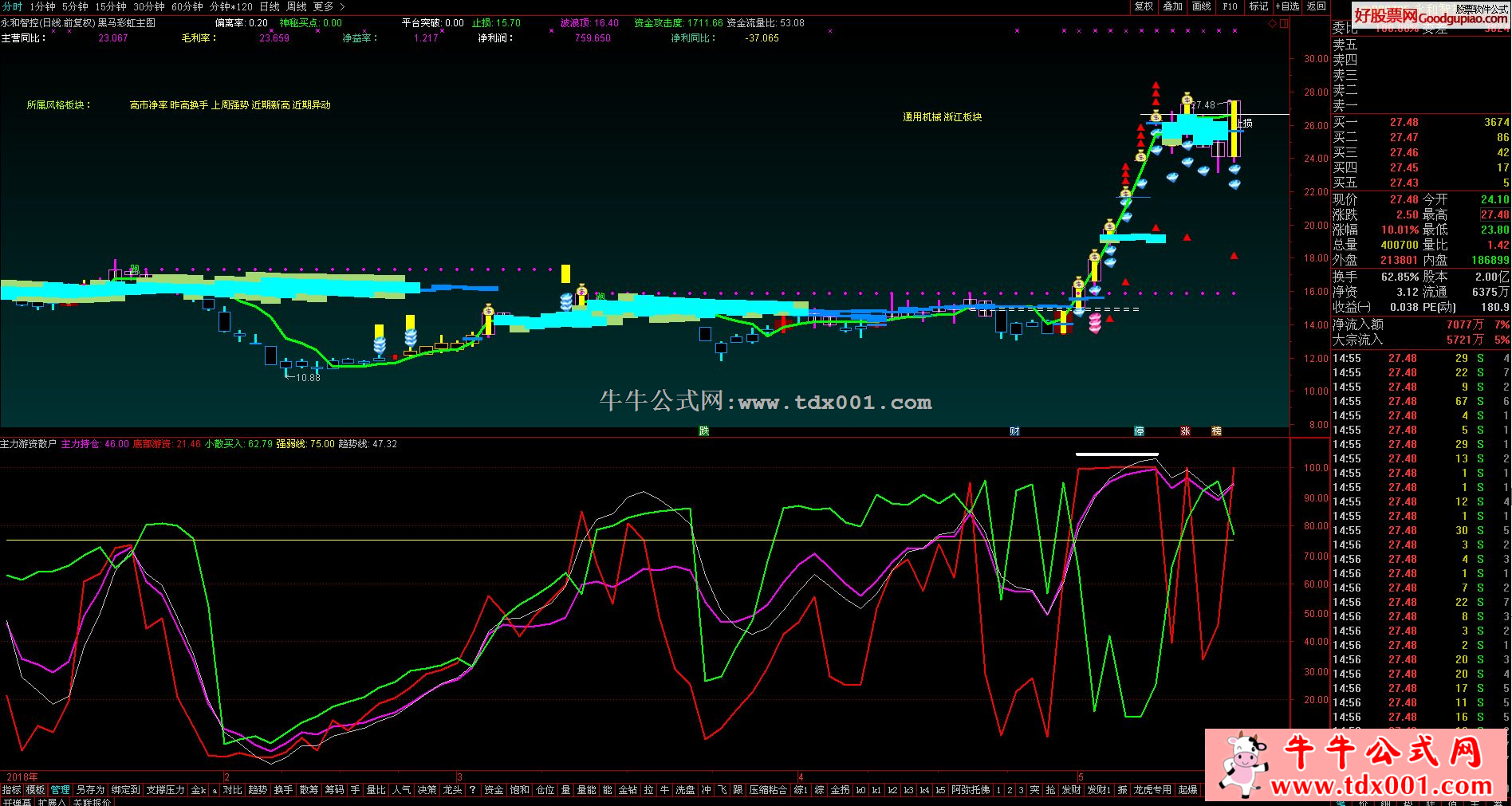Image resolution: width=1512 pixels, height=806 pixels.
Task: Click the 买一 bid price 27.48
Action: click(x=1404, y=123)
